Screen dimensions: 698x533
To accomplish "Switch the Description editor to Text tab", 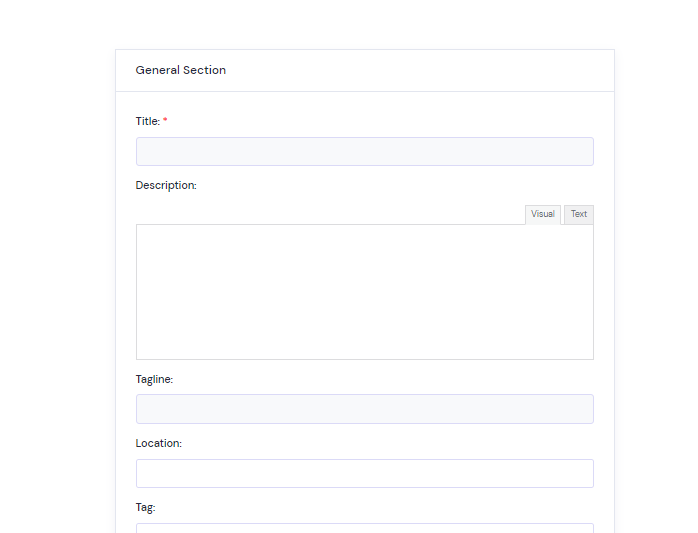I will [x=579, y=214].
